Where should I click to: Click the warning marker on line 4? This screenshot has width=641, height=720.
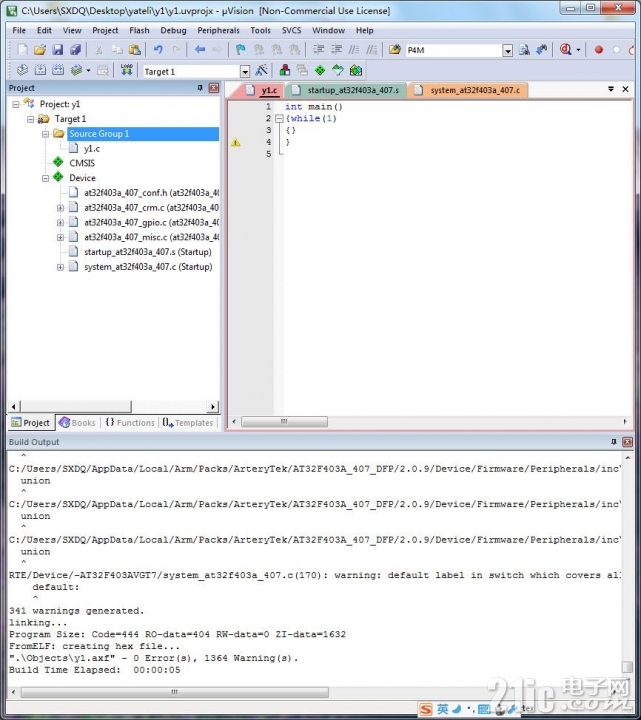point(236,142)
